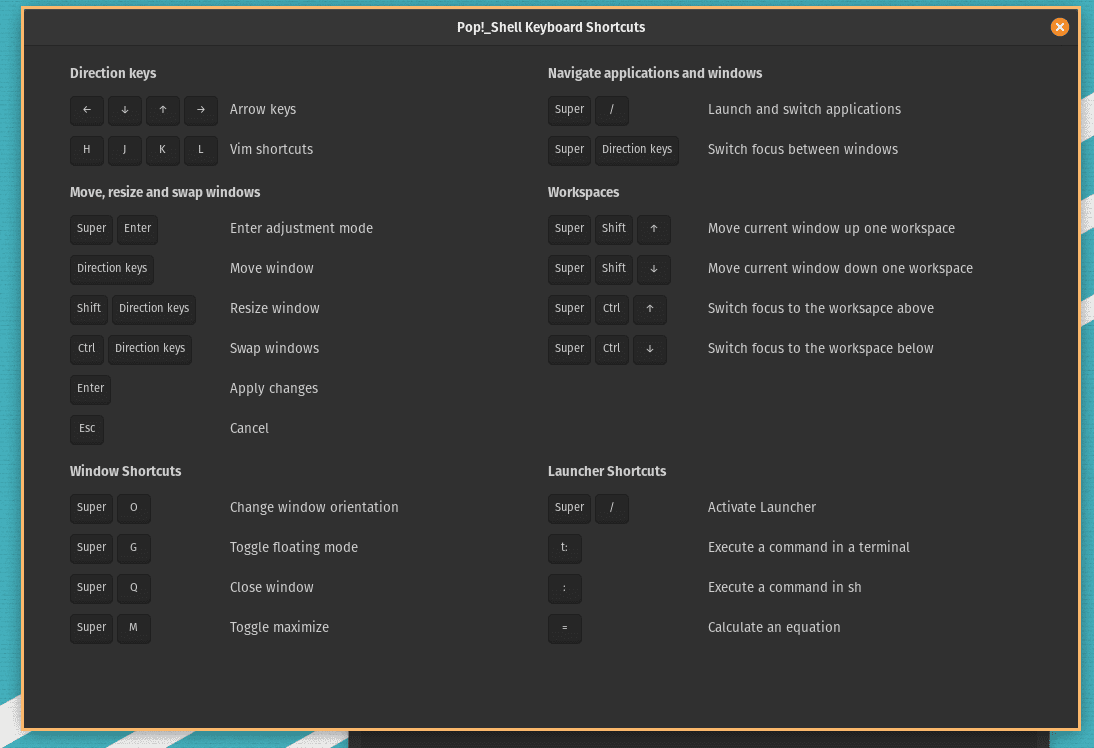Click the O key for Change window orientation
The width and height of the screenshot is (1094, 748).
coord(134,508)
